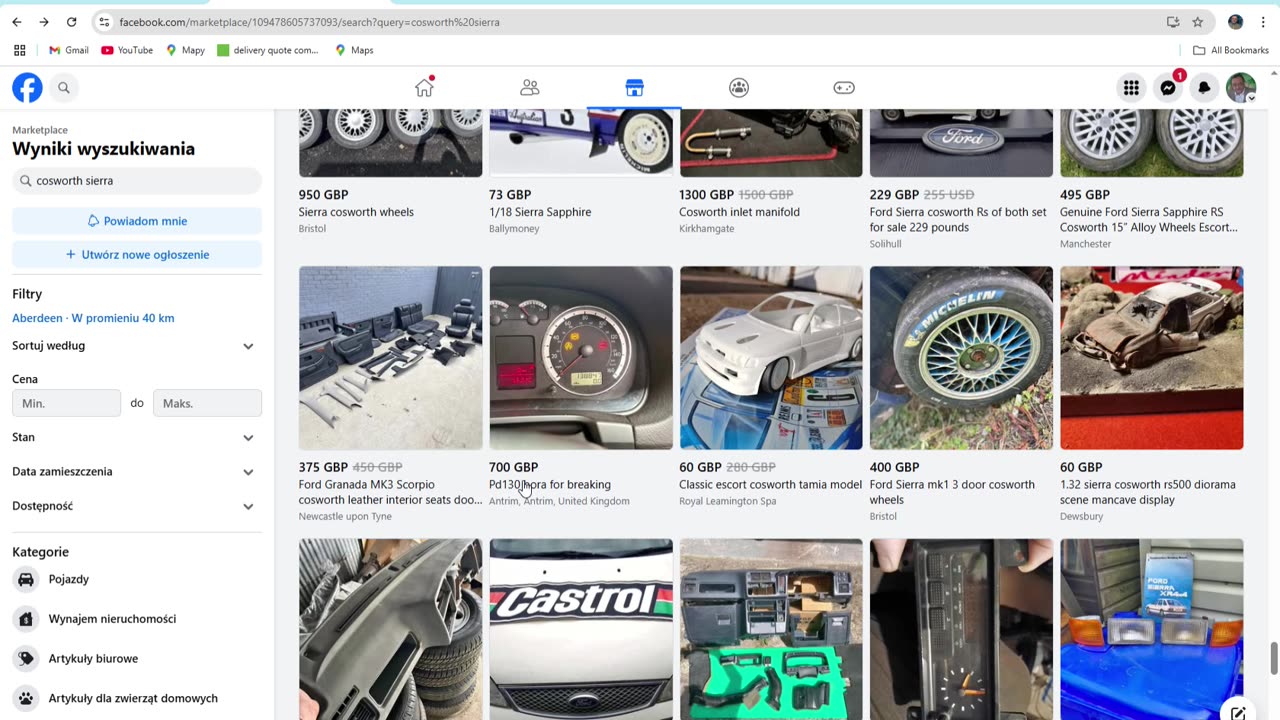The image size is (1280, 720).
Task: Open 1.32 sierra cosworth rs500 diorama listing
Action: [1148, 492]
